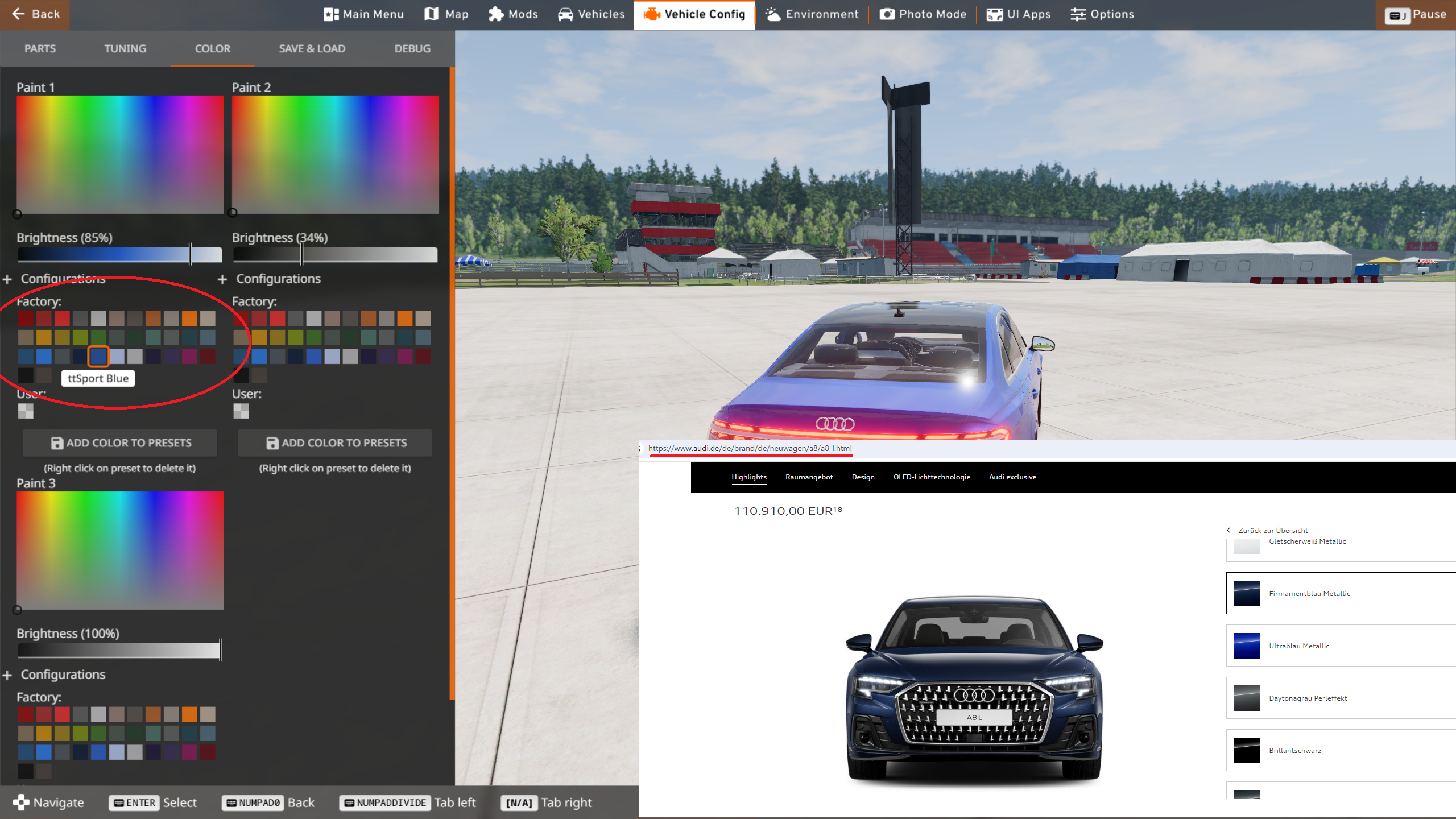Select Ultrablau Metallic paint option
Viewport: 1456px width, 819px height.
(1341, 646)
